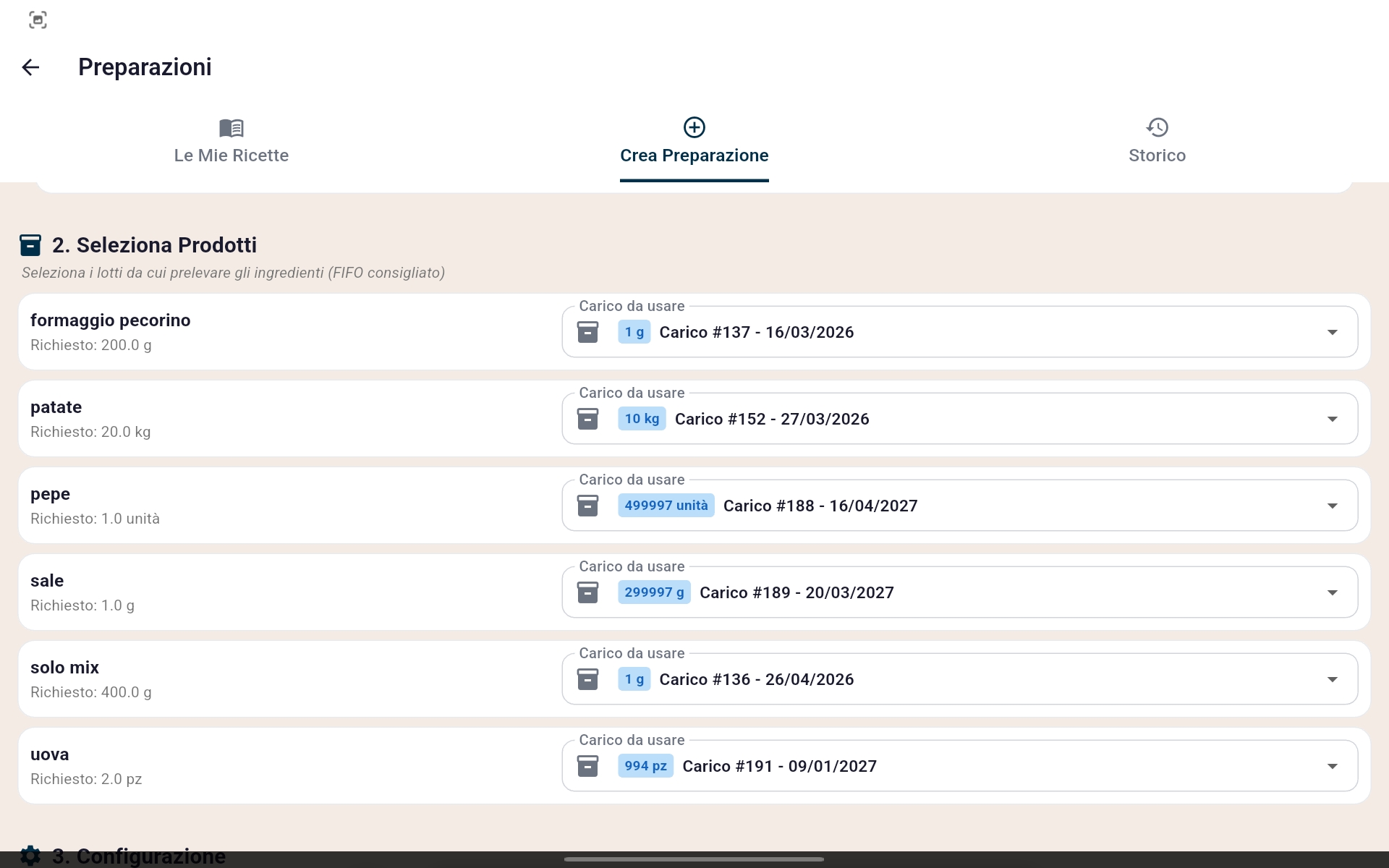Click the screenshot capture icon at top left
Screen dimensions: 1389x868
click(38, 20)
